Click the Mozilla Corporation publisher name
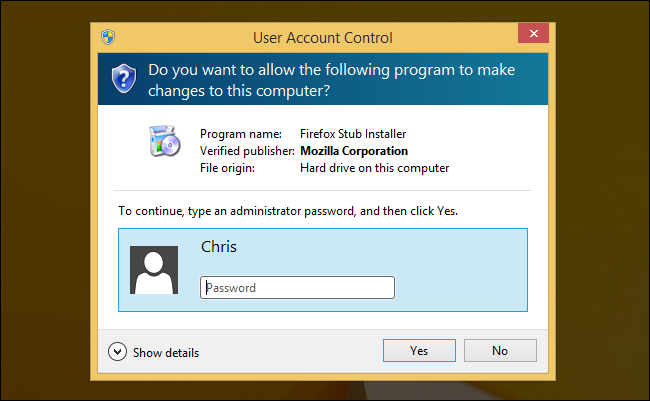The height and width of the screenshot is (401, 650). (x=354, y=151)
